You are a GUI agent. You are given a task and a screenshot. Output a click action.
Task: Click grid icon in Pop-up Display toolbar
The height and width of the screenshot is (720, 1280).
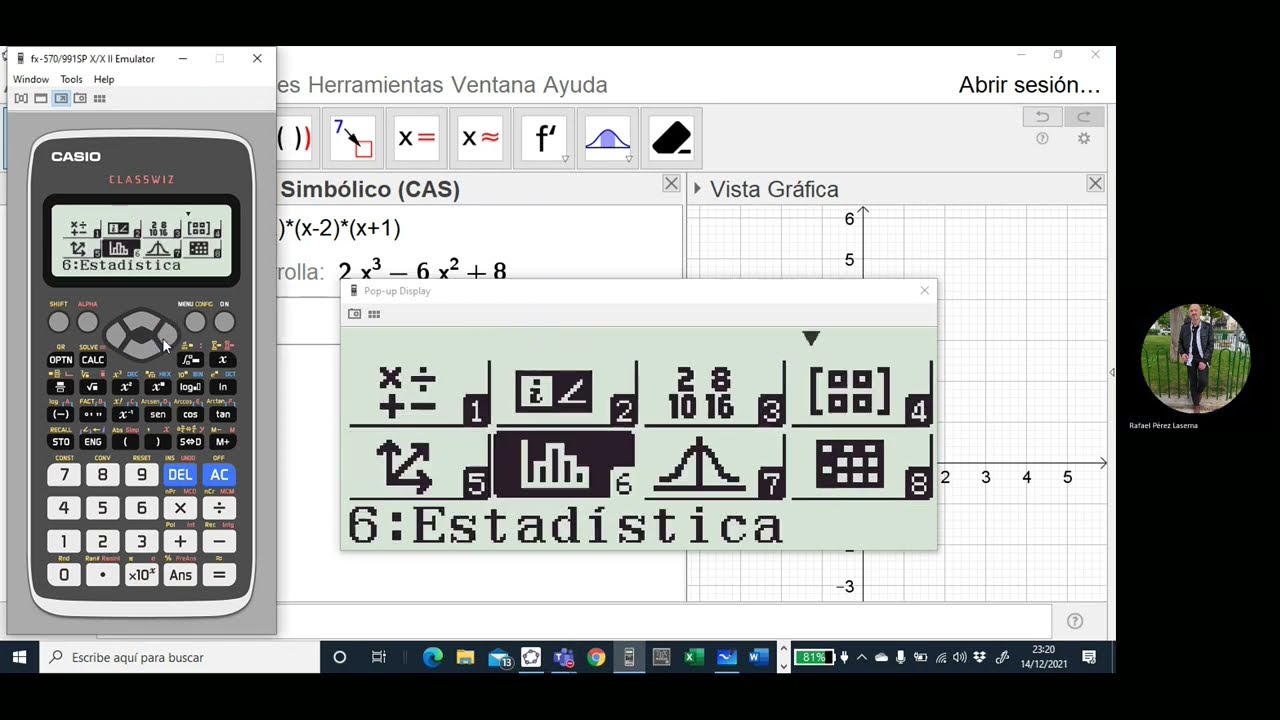click(x=374, y=314)
